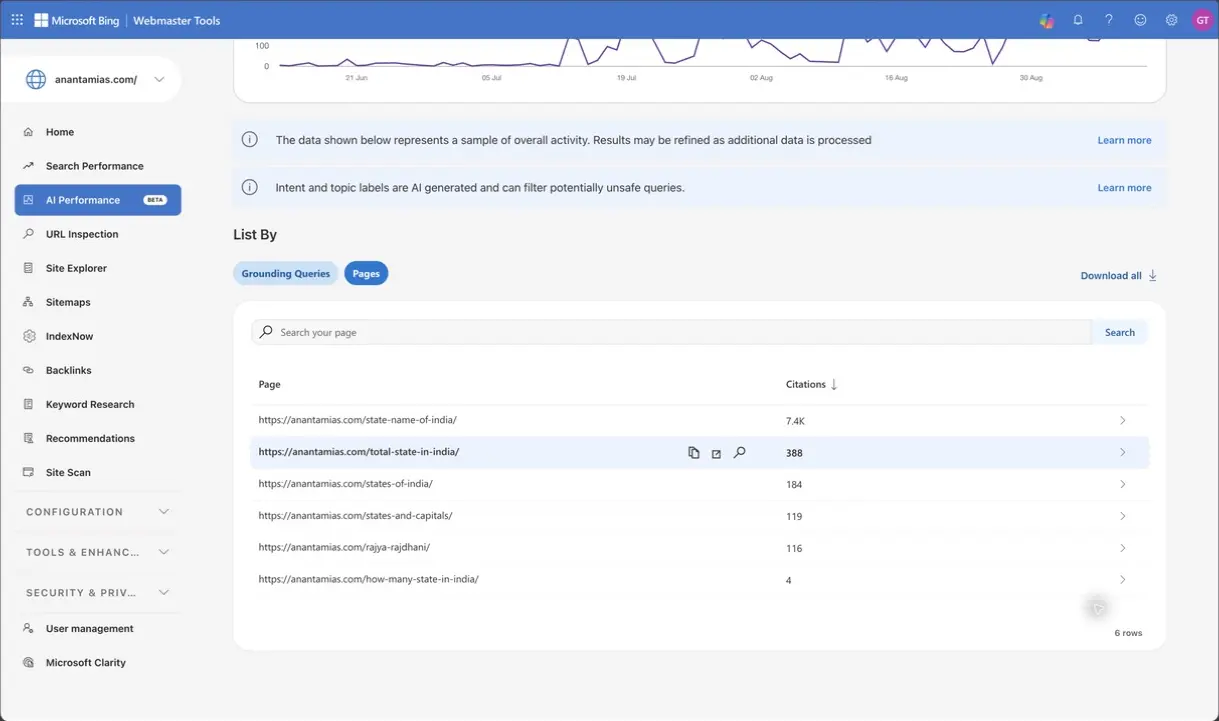Click the Citations column header

pos(806,384)
